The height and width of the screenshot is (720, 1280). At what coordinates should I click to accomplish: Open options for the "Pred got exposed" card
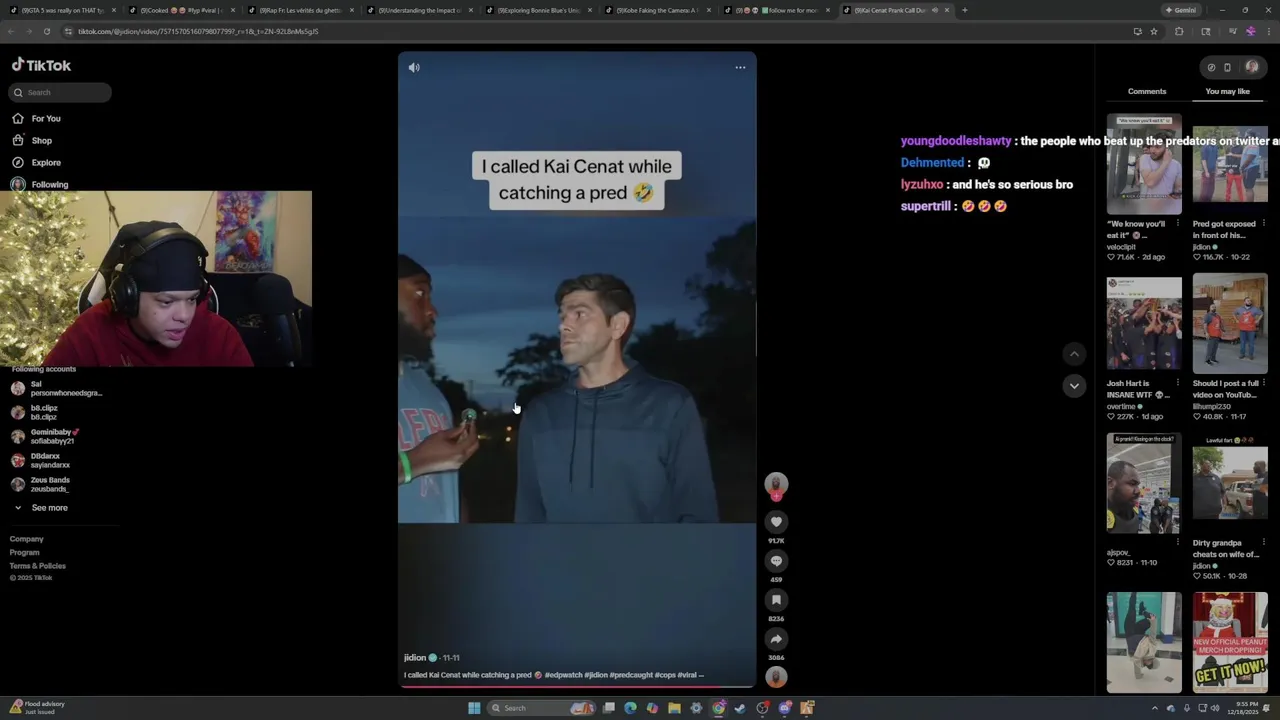[x=1264, y=224]
